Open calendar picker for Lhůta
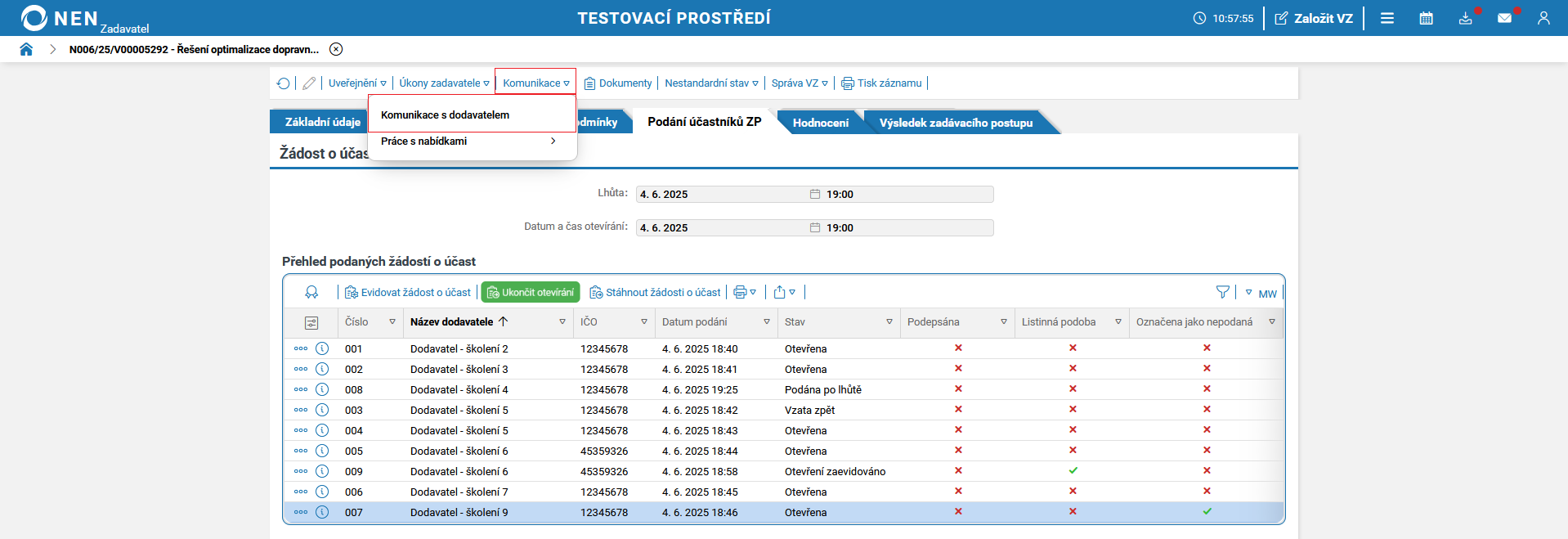1568x539 pixels. pos(815,194)
